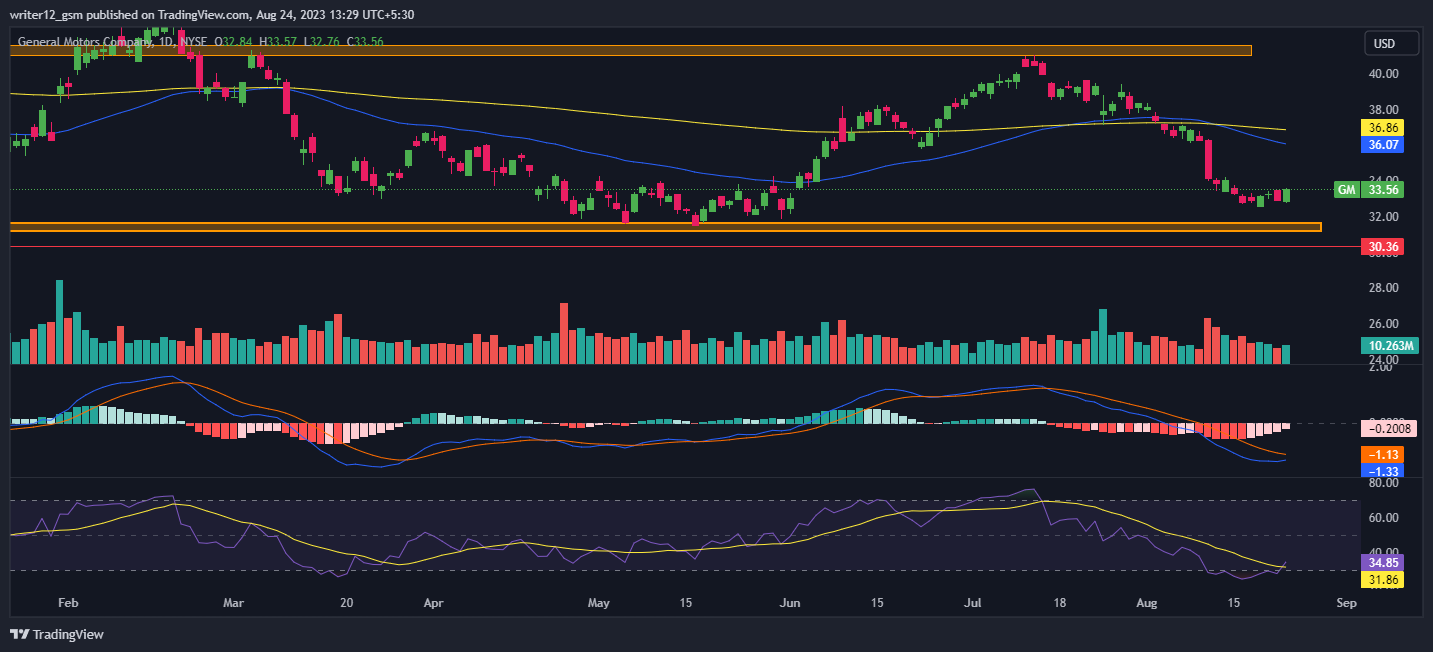The width and height of the screenshot is (1433, 652).
Task: Click the H33.57 high value in legend
Action: 278,43
